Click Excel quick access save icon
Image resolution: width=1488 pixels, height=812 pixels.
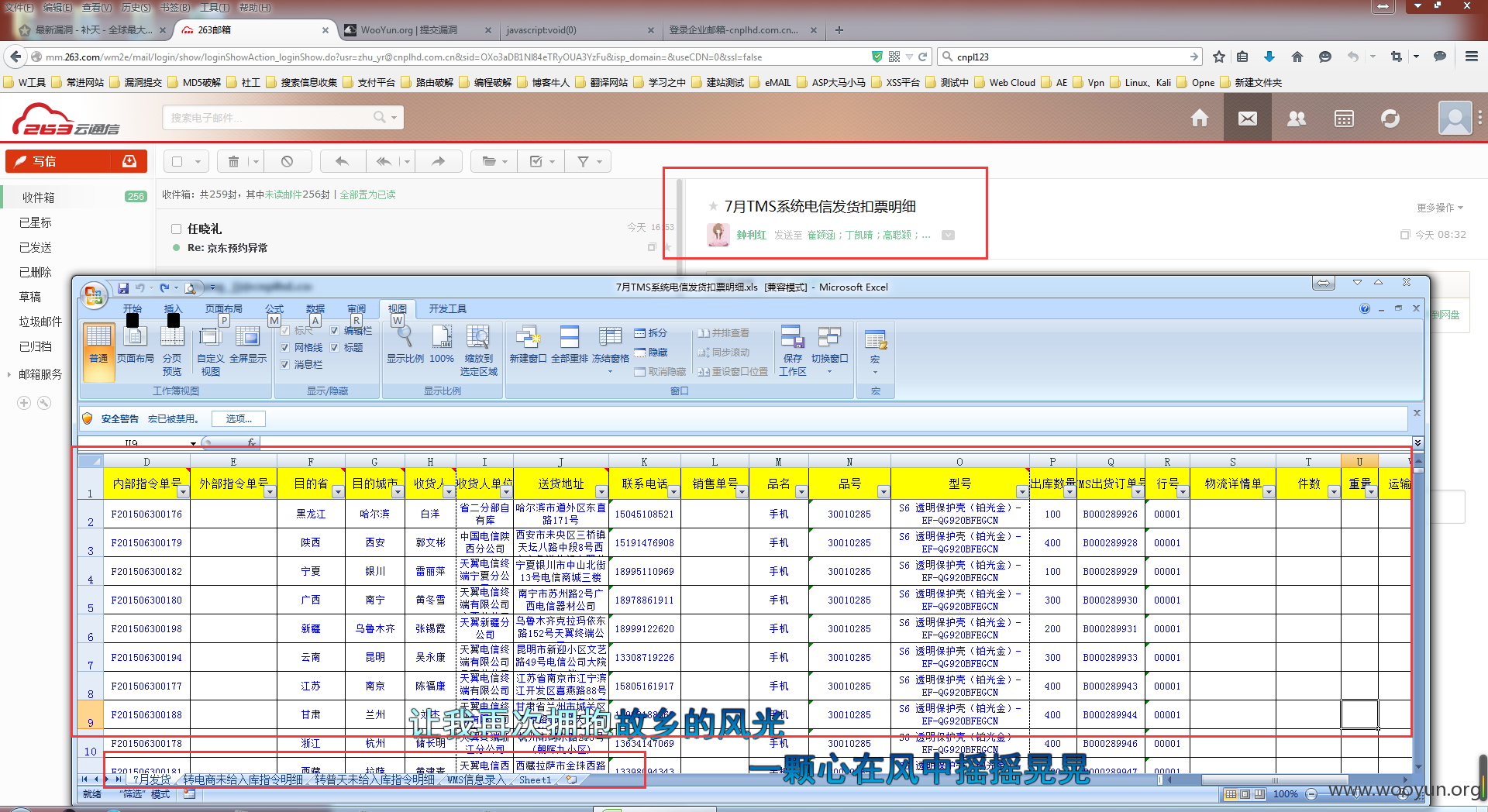pyautogui.click(x=123, y=288)
